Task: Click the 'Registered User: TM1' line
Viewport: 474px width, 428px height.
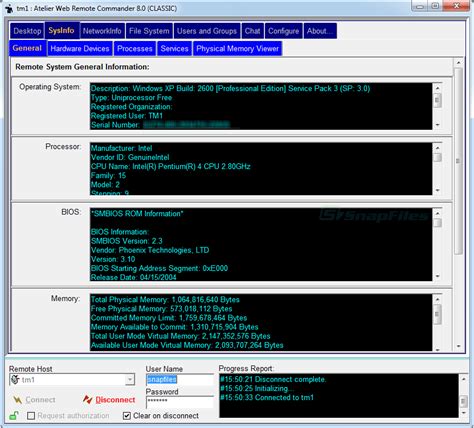Action: pyautogui.click(x=127, y=116)
